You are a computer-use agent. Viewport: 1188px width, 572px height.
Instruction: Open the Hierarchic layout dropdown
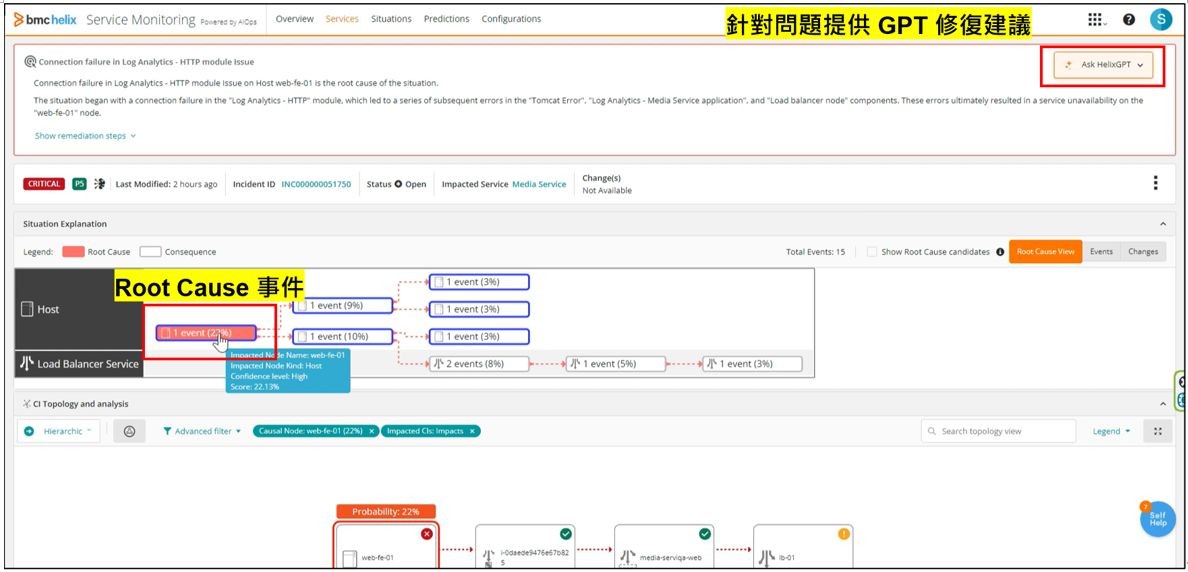tap(59, 431)
